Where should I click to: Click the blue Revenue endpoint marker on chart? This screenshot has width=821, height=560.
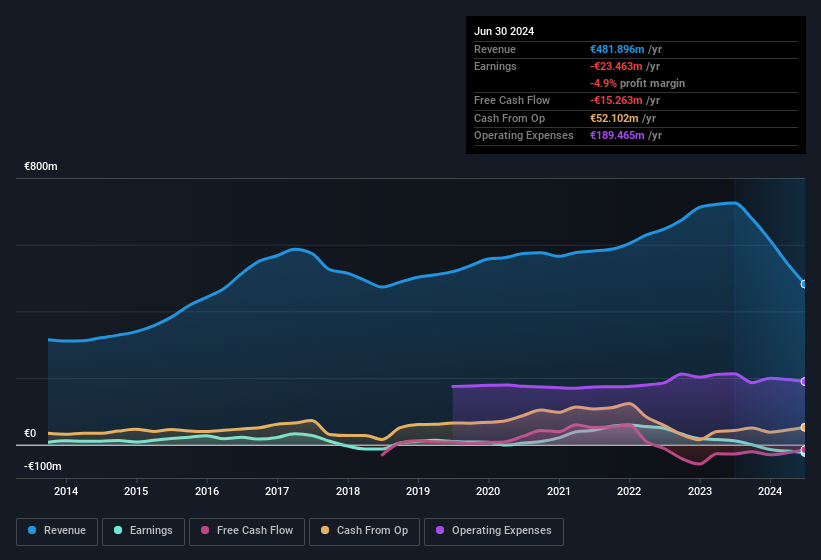click(804, 284)
